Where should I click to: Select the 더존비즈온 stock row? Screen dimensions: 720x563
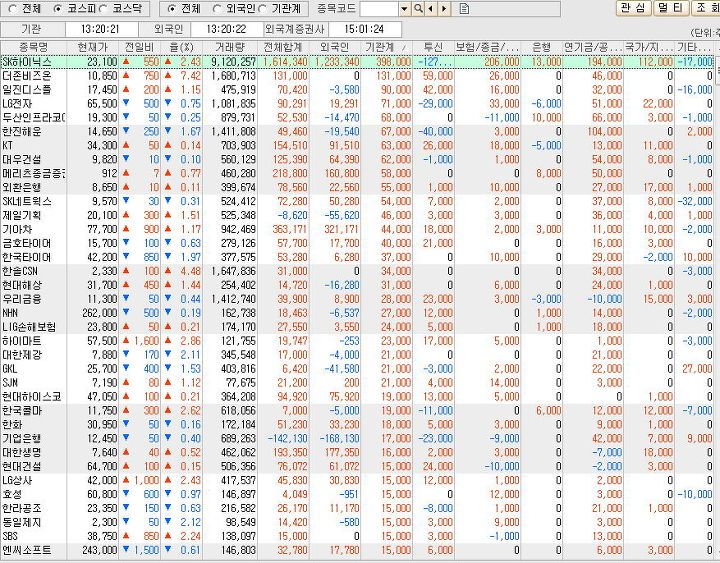(x=357, y=76)
